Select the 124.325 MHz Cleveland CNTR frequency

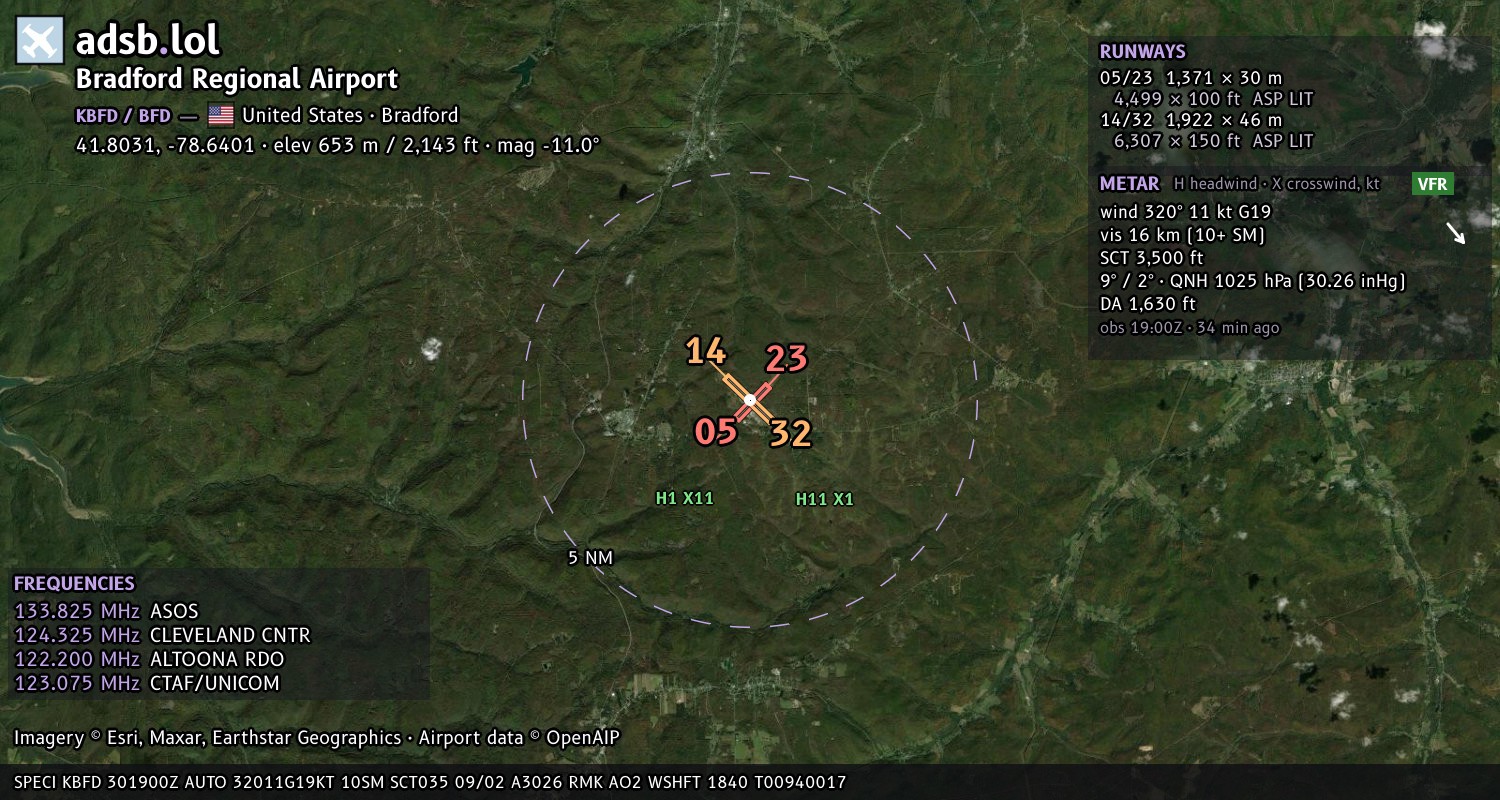coord(162,635)
